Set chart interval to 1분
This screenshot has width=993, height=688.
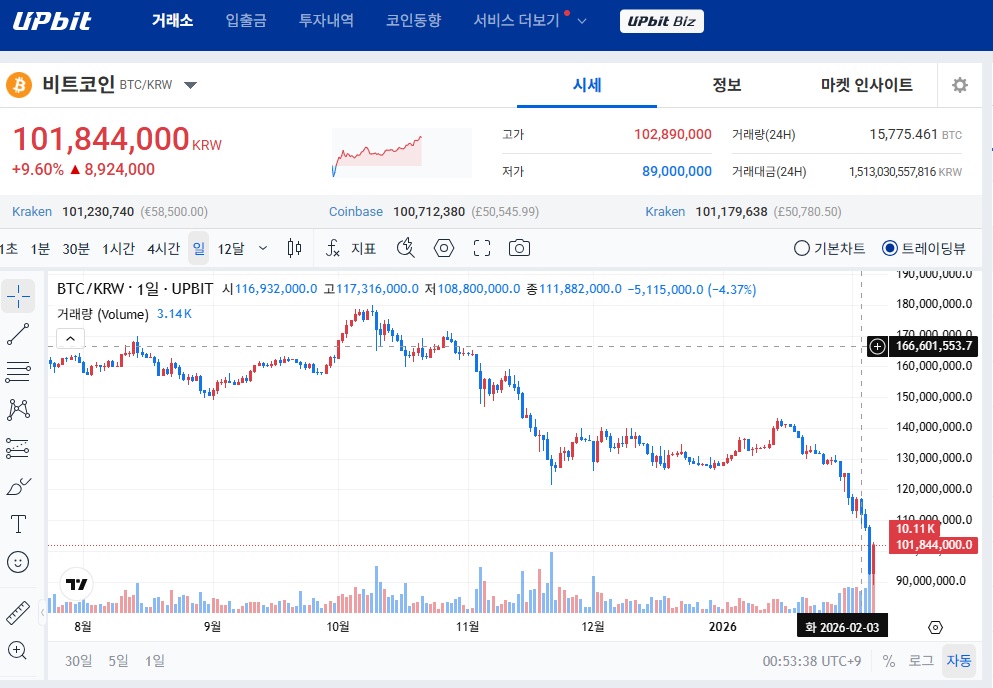(40, 249)
